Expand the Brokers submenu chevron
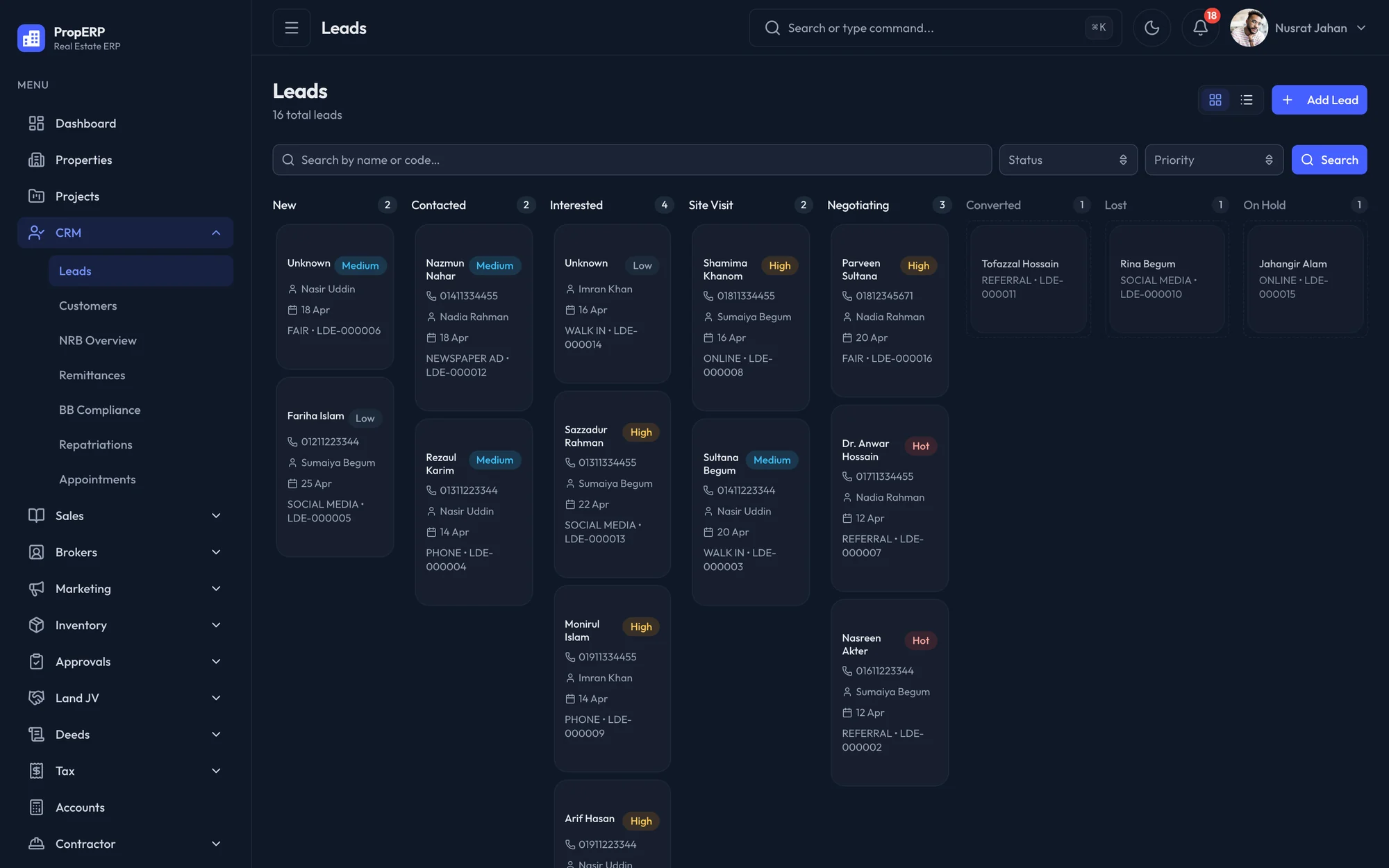The height and width of the screenshot is (868, 1389). click(216, 552)
